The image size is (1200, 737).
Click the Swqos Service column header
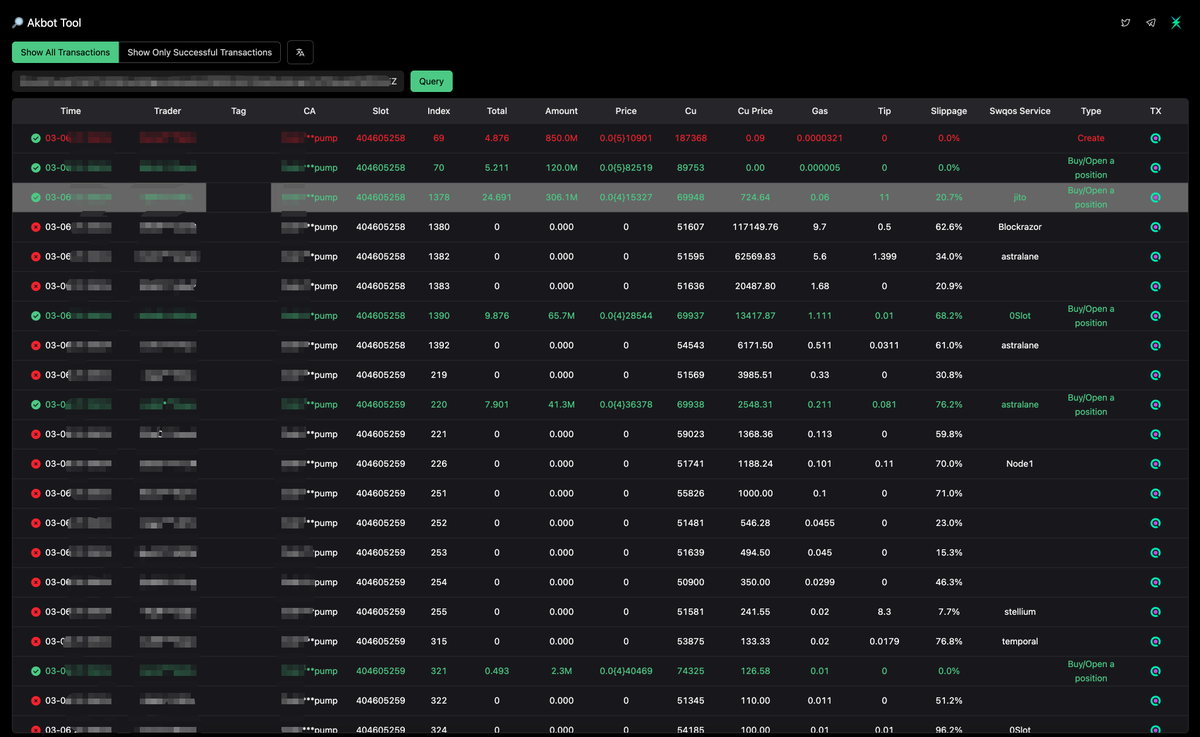coord(1020,111)
